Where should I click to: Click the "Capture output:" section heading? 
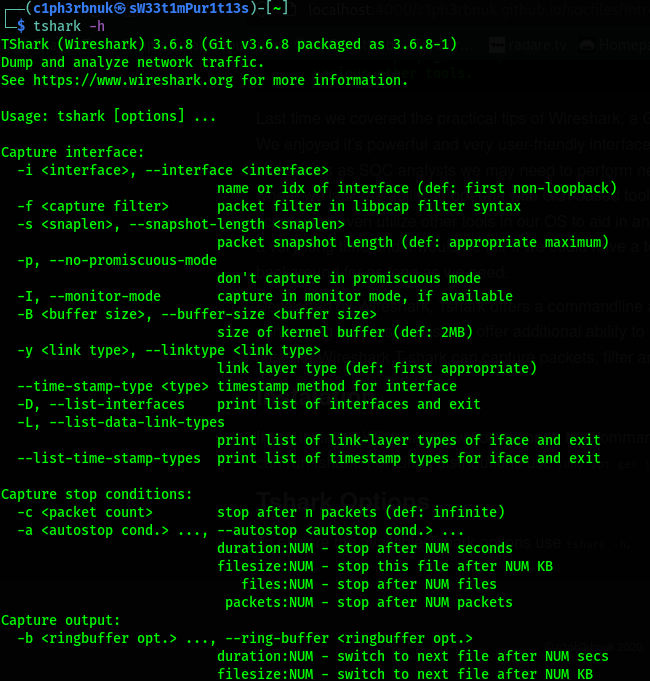coord(61,620)
